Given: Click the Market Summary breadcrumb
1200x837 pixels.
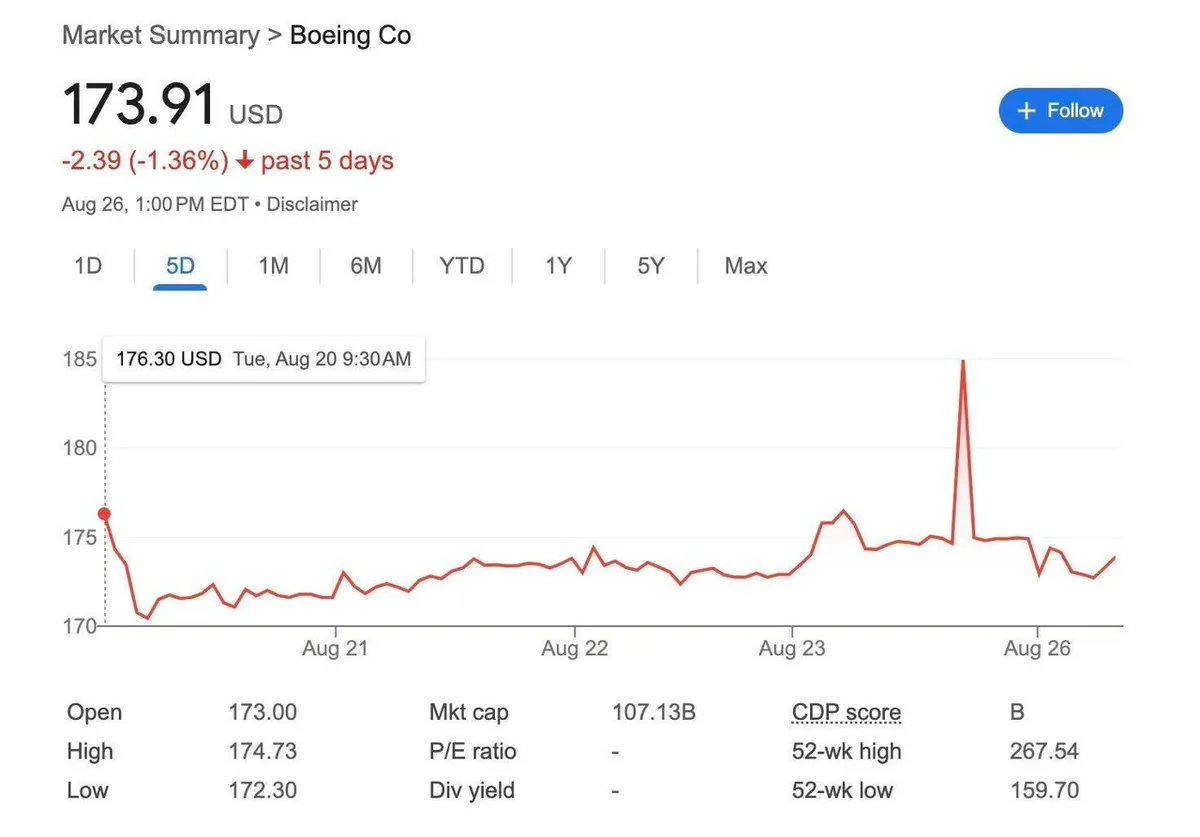Looking at the screenshot, I should point(160,35).
